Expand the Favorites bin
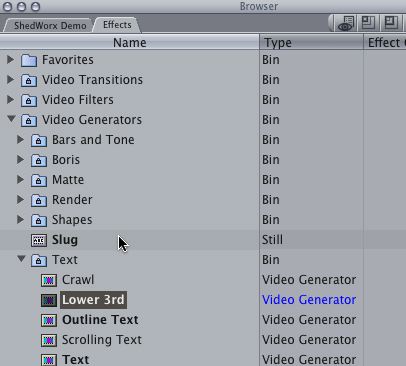 click(10, 60)
